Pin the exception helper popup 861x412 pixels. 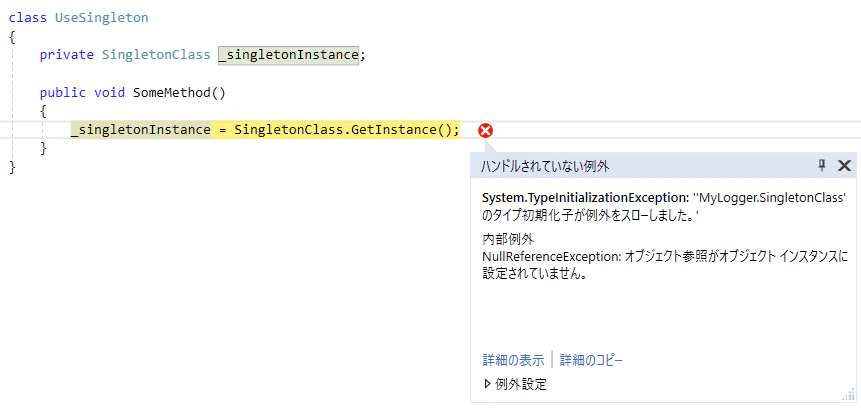point(821,165)
